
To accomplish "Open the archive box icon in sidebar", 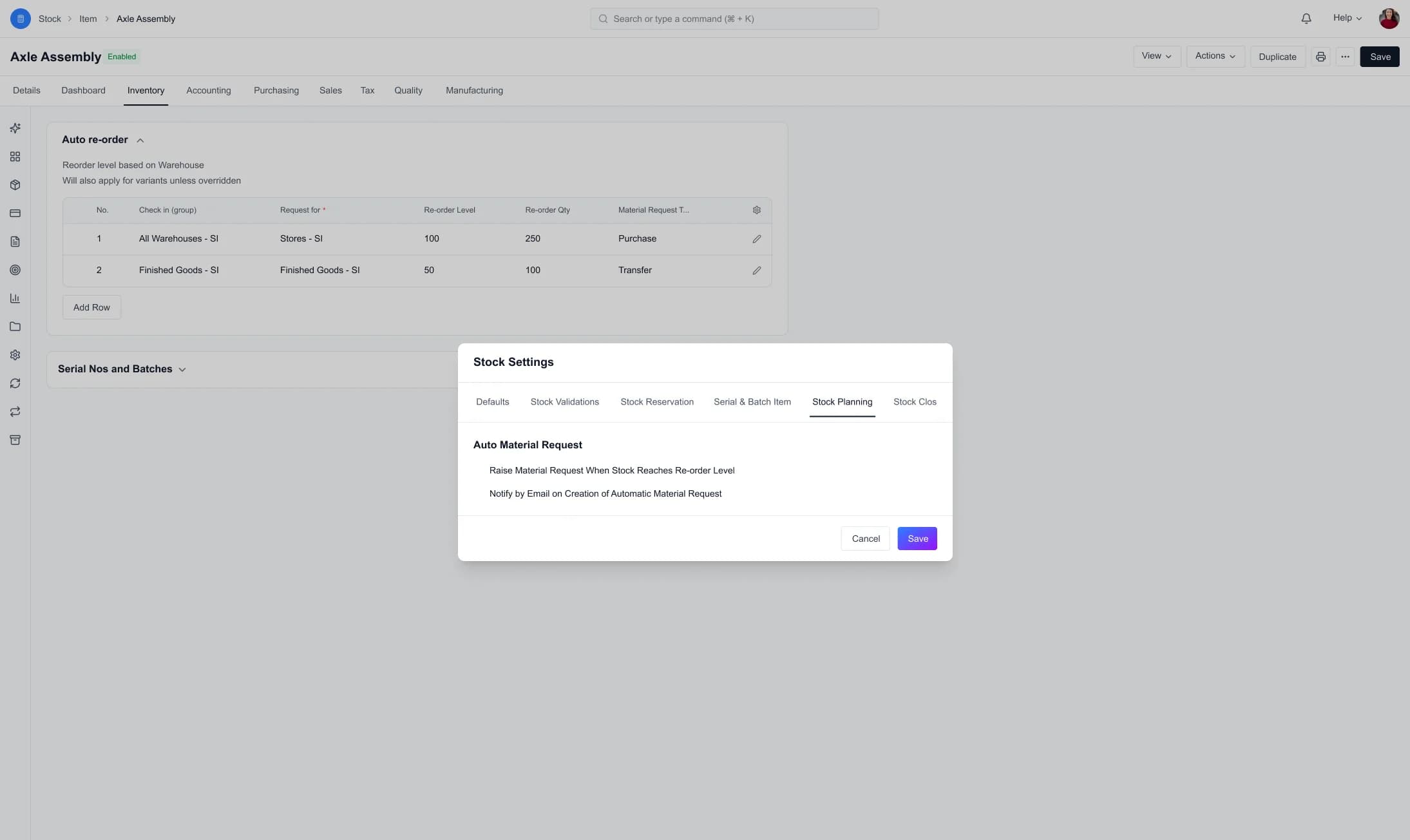I will [x=15, y=439].
